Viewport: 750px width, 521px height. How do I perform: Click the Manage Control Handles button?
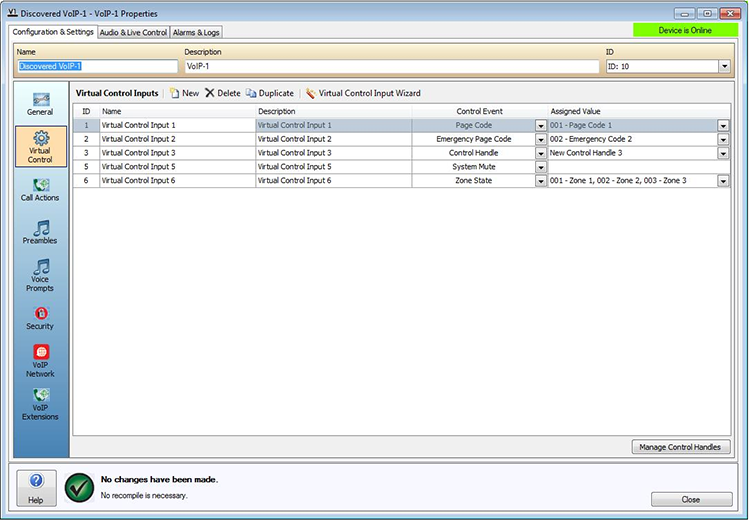(680, 447)
